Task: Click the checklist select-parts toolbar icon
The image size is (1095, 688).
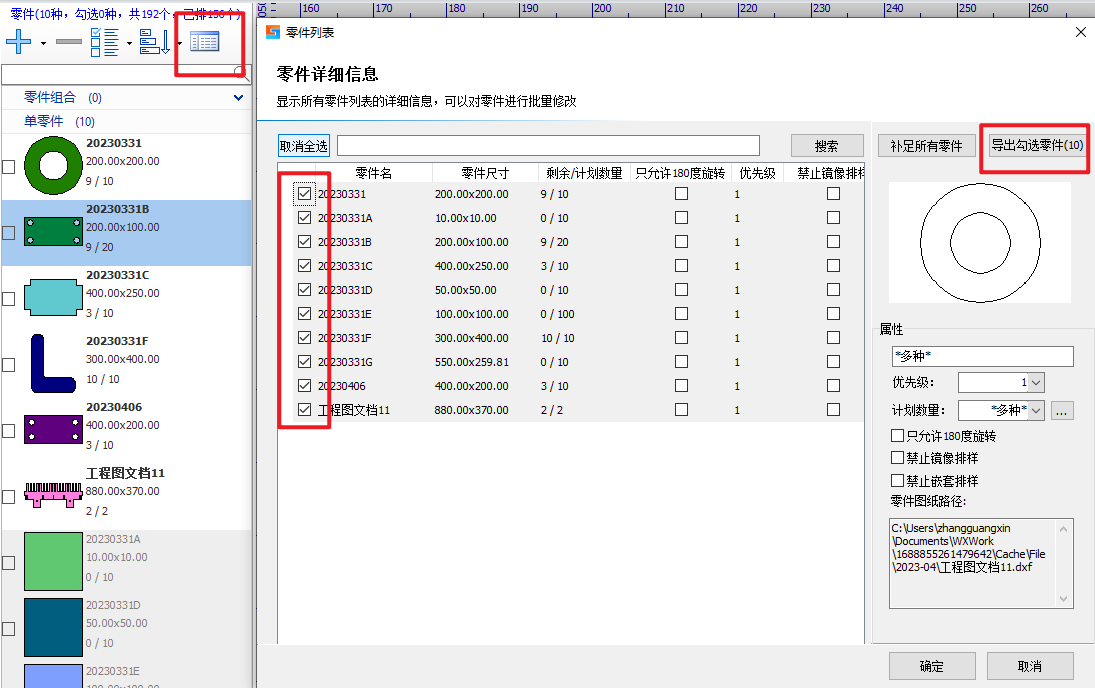Action: (104, 42)
